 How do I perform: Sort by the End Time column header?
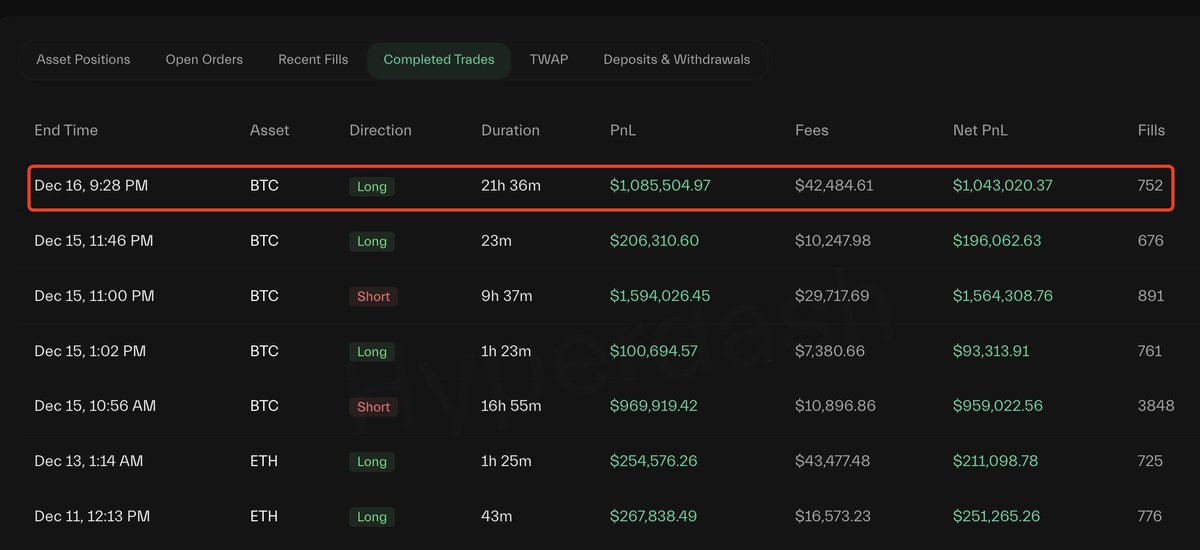click(66, 130)
